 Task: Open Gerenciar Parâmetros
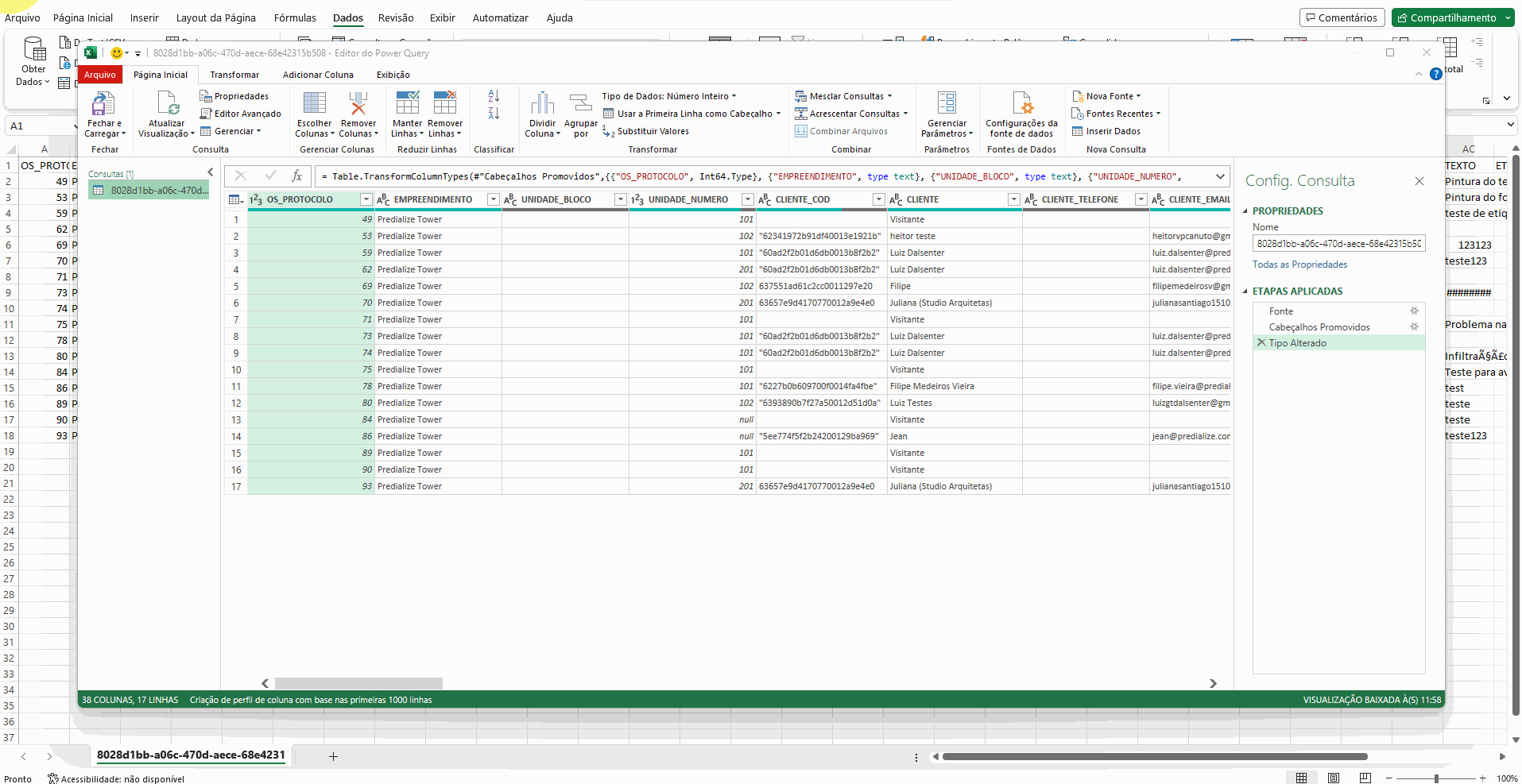(x=947, y=114)
